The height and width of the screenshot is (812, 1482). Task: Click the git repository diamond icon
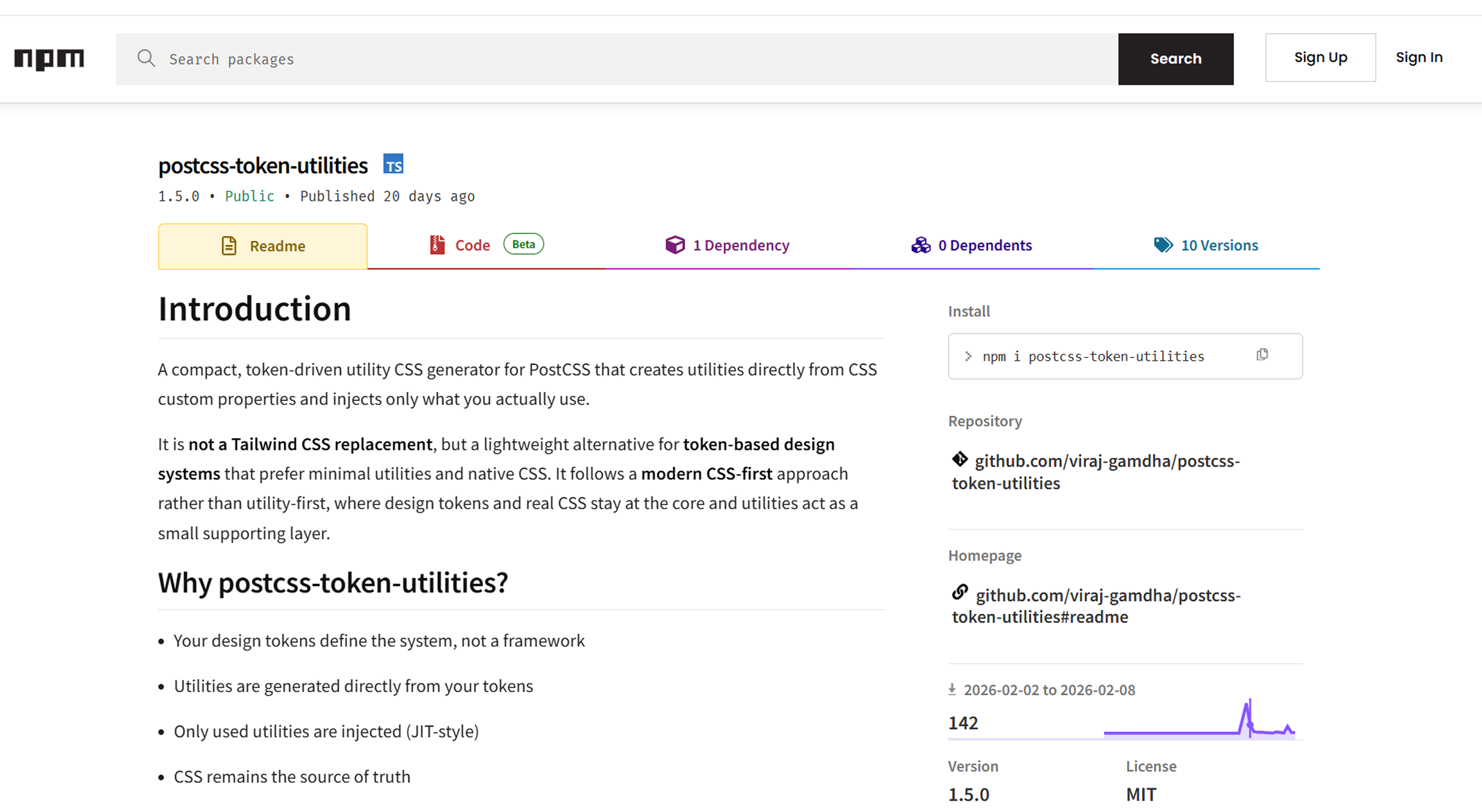pos(960,459)
